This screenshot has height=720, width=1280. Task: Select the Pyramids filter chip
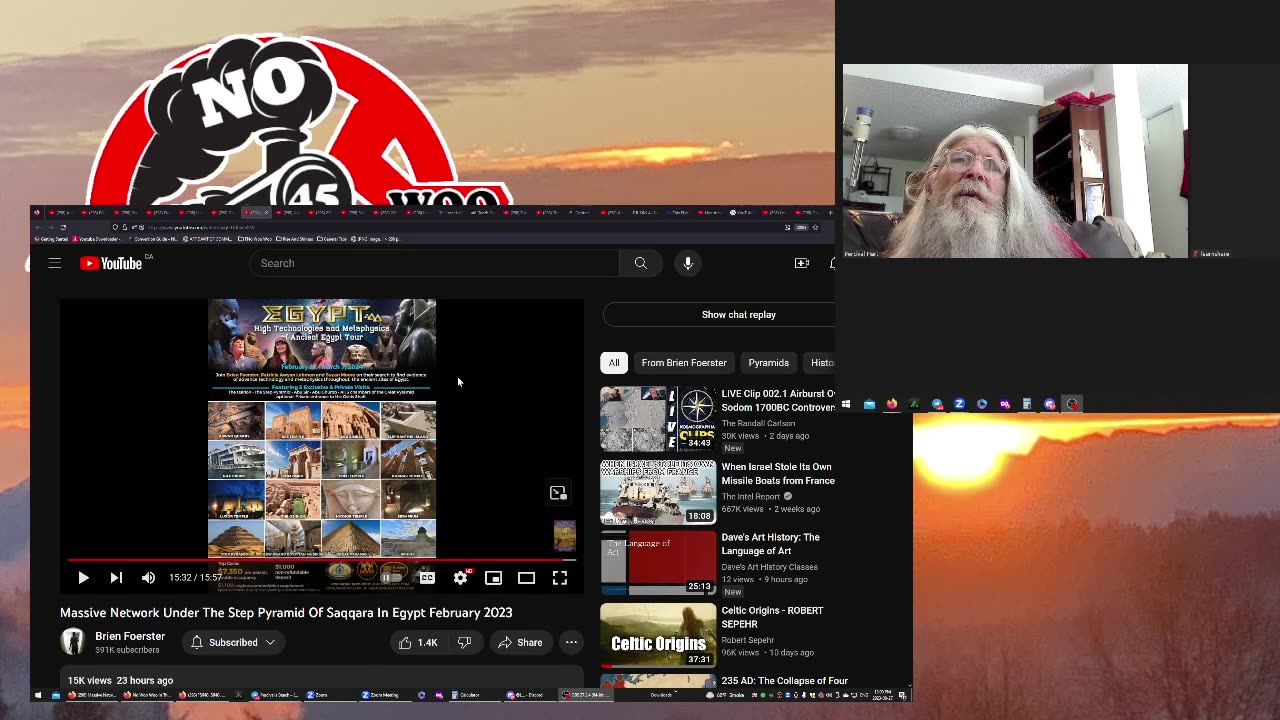tap(768, 363)
